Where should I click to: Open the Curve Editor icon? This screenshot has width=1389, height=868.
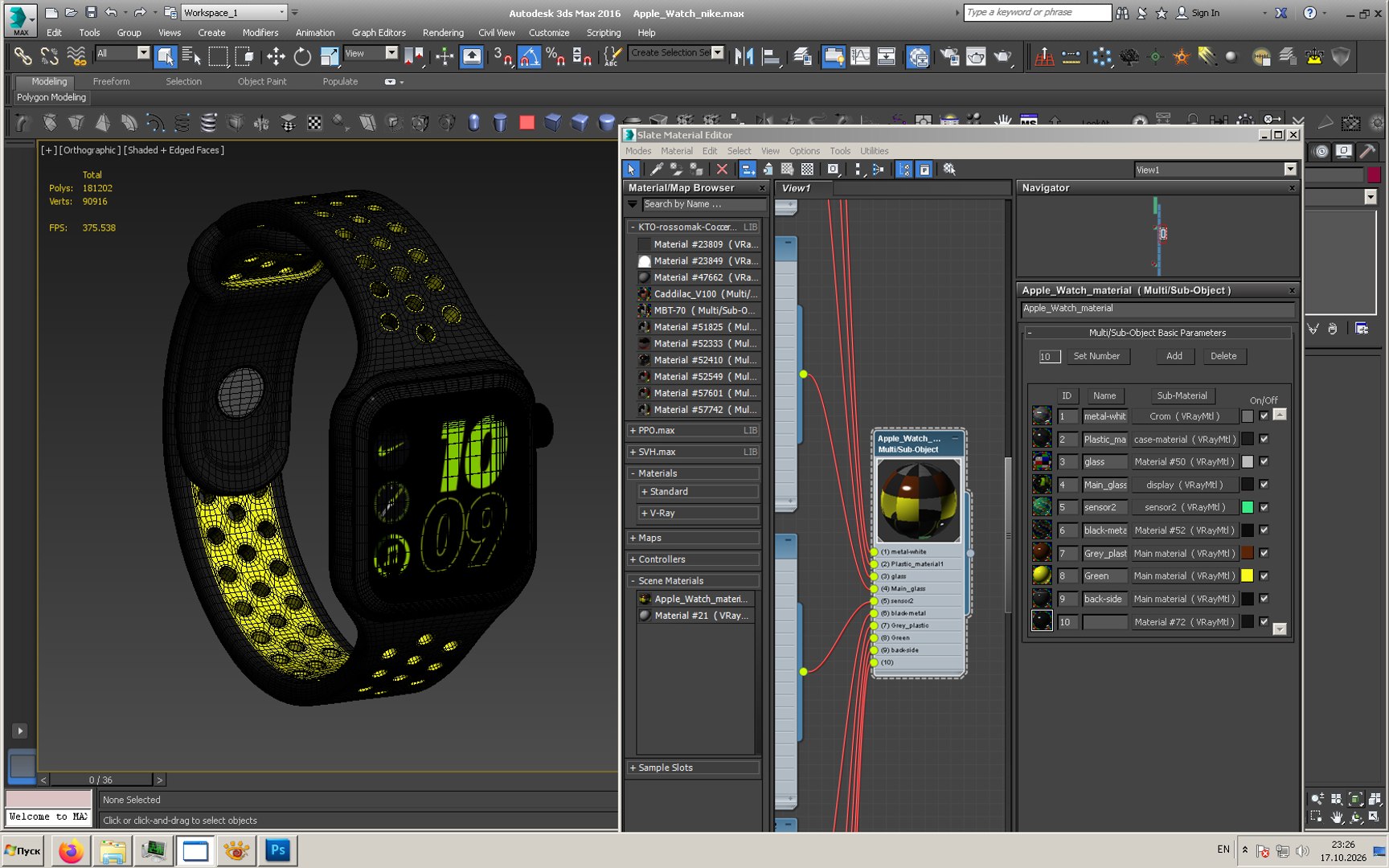[860, 56]
